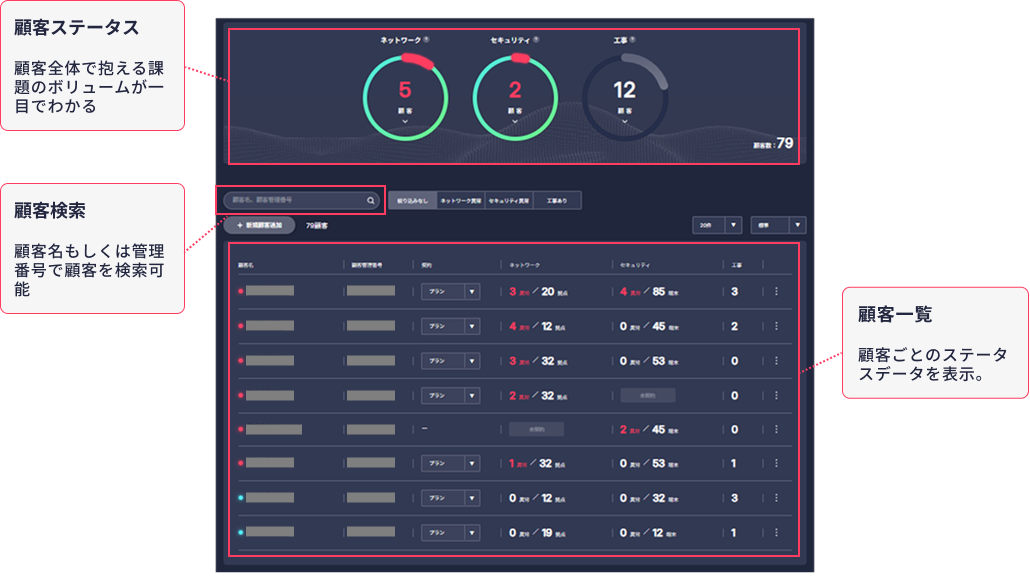This screenshot has width=1030, height=578.
Task: Click the construction gauge showing 12
Action: 625,98
